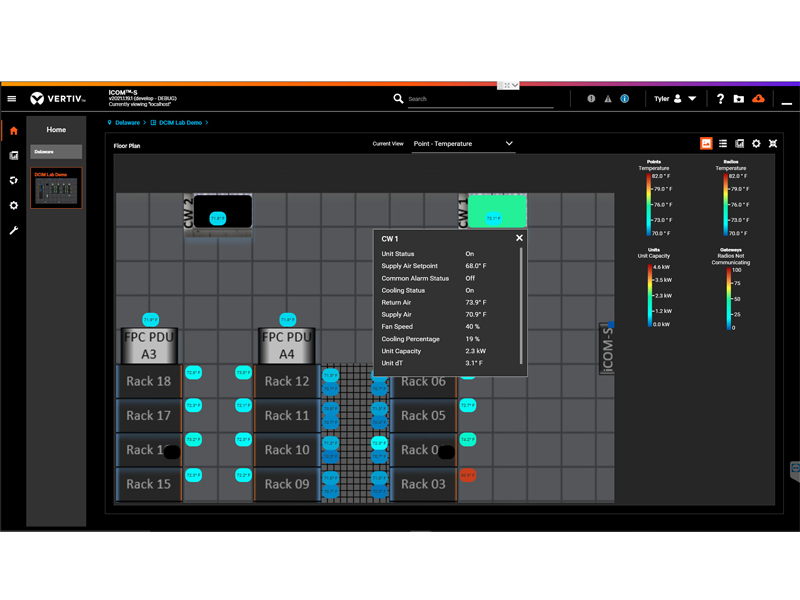
Task: Expand the Delaware breadcrumb link
Action: (x=126, y=122)
